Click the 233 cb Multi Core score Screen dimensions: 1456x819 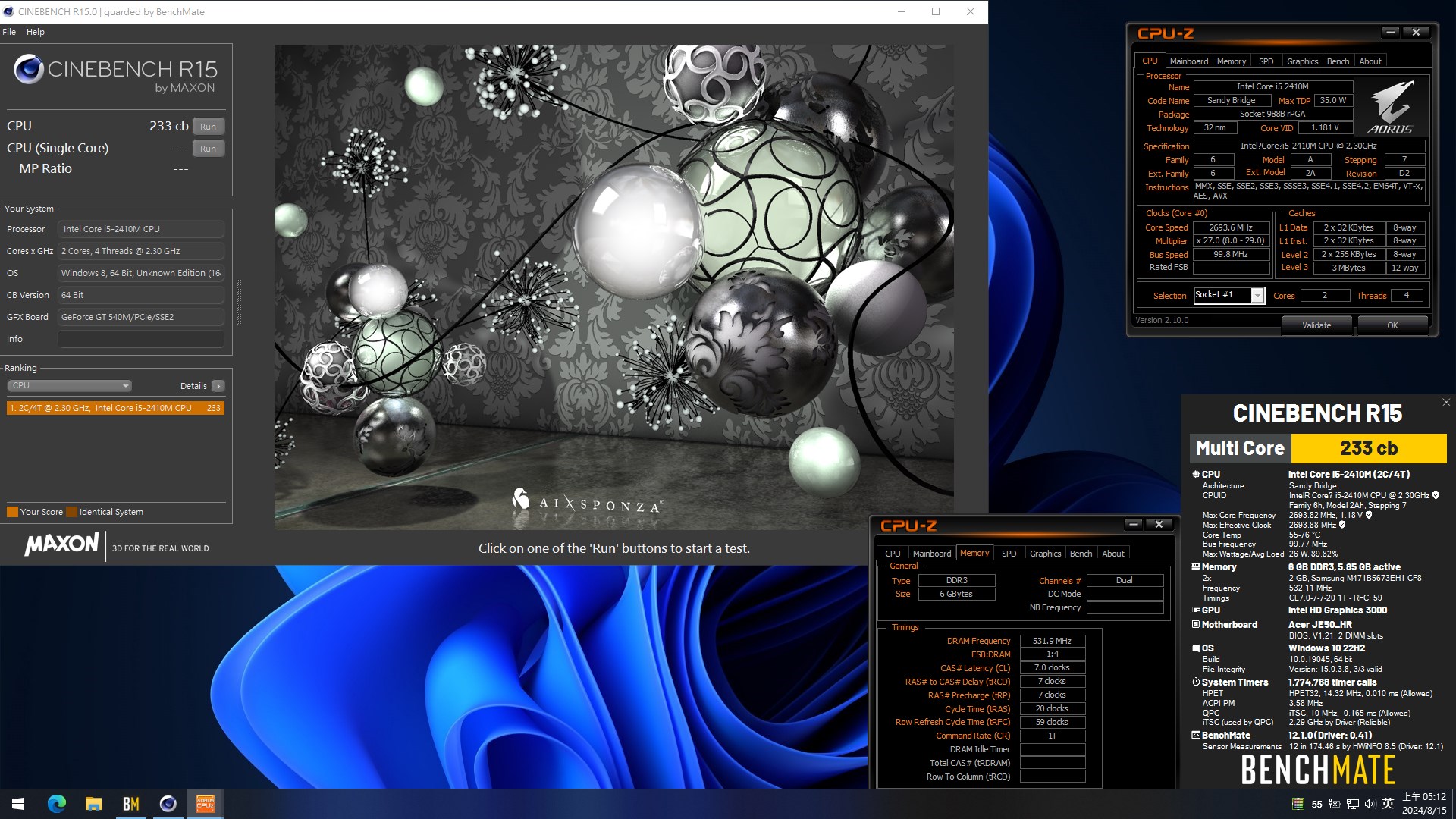click(x=1368, y=448)
